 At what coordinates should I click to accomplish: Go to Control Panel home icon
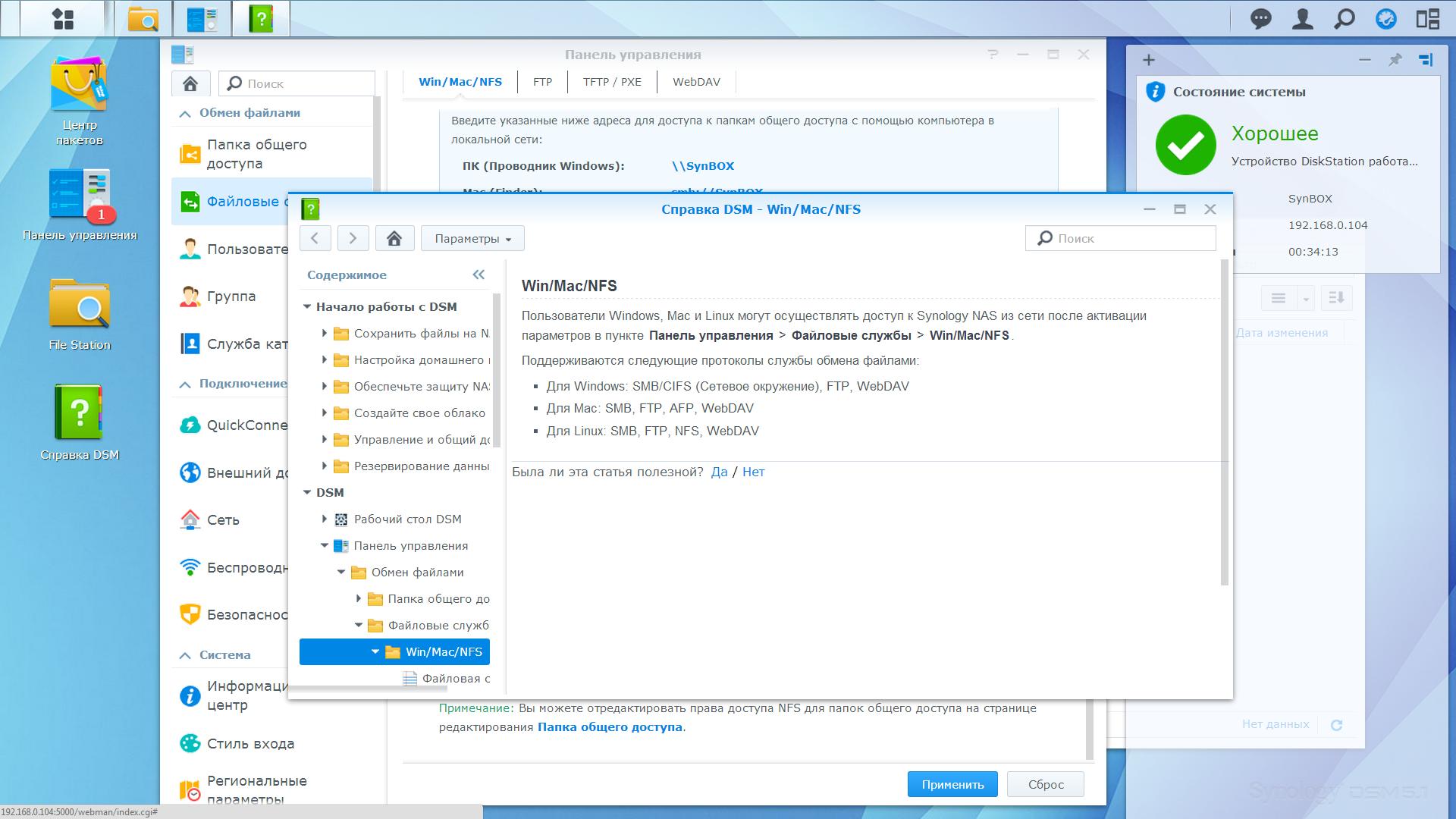point(190,83)
